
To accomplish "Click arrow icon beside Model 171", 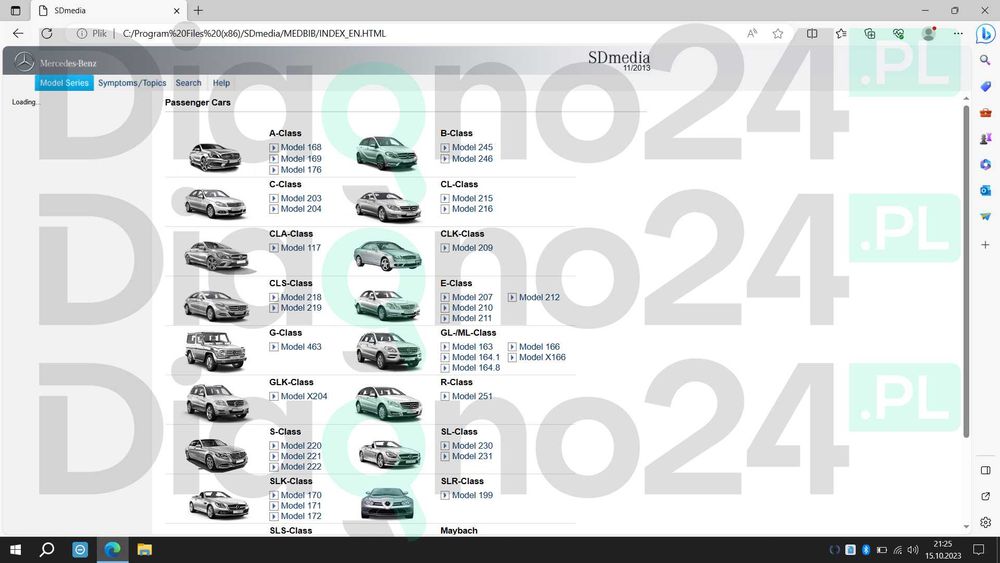I will click(274, 506).
